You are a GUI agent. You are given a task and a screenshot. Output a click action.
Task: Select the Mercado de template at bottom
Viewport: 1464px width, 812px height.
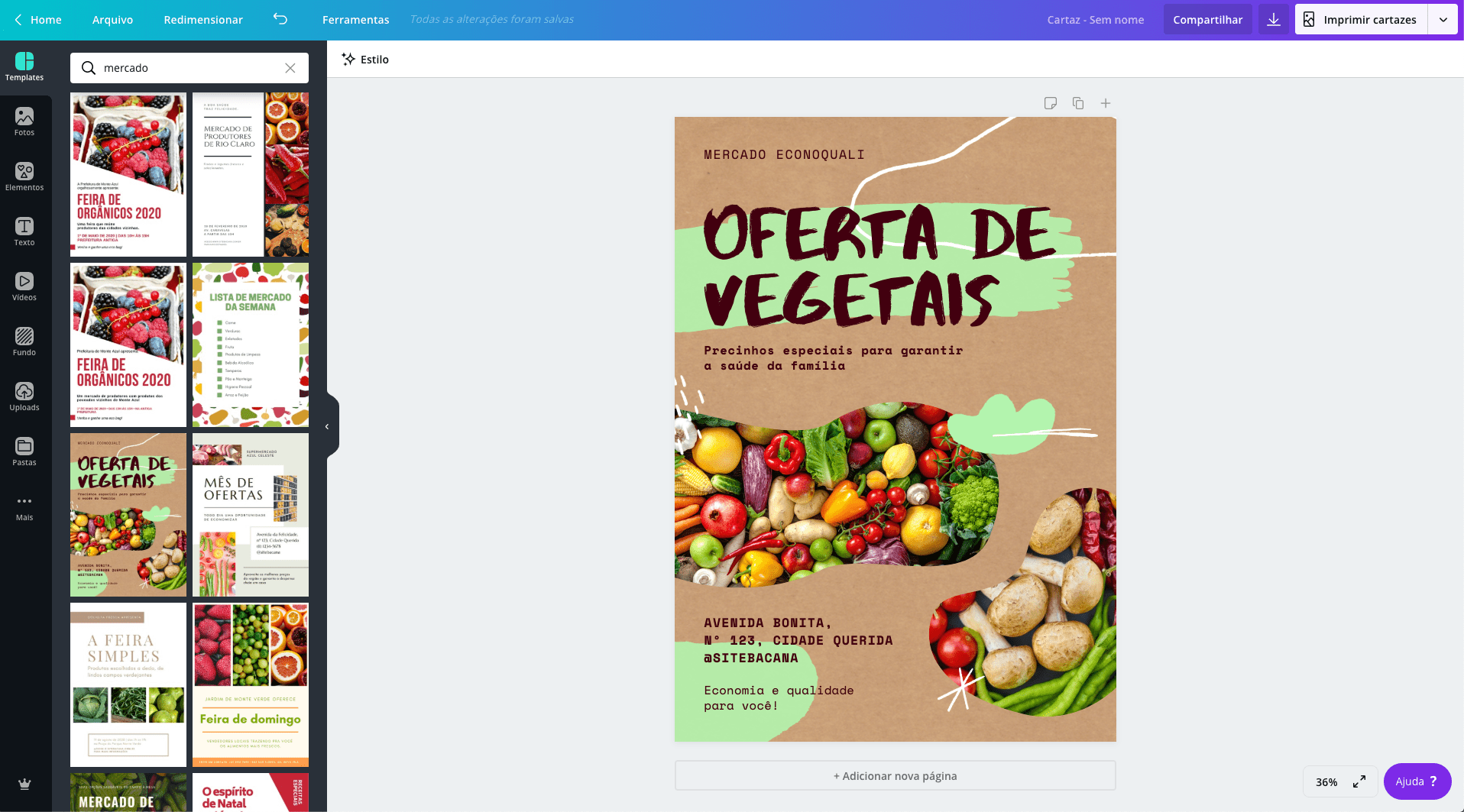point(128,792)
